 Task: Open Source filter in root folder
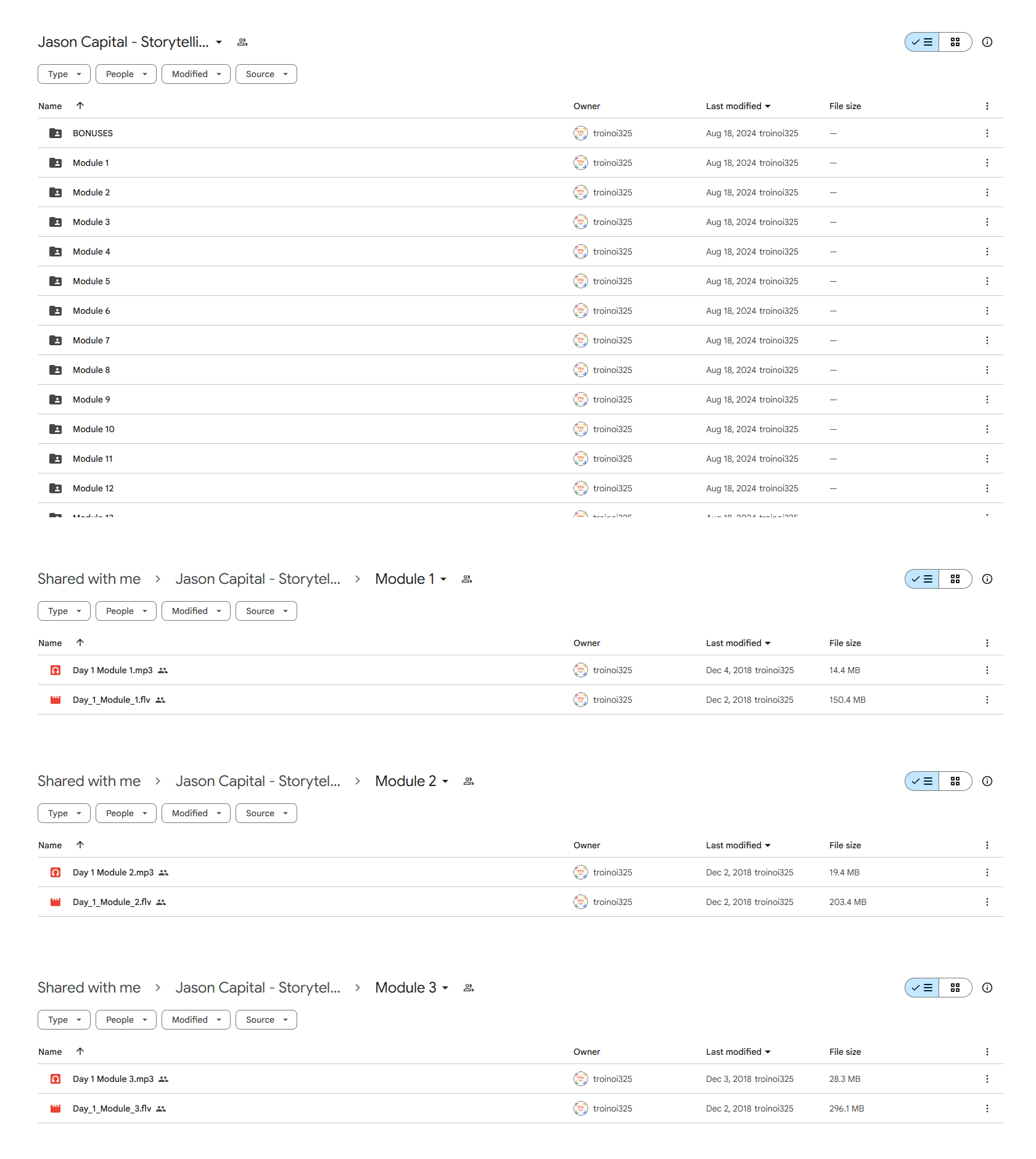pyautogui.click(x=266, y=74)
